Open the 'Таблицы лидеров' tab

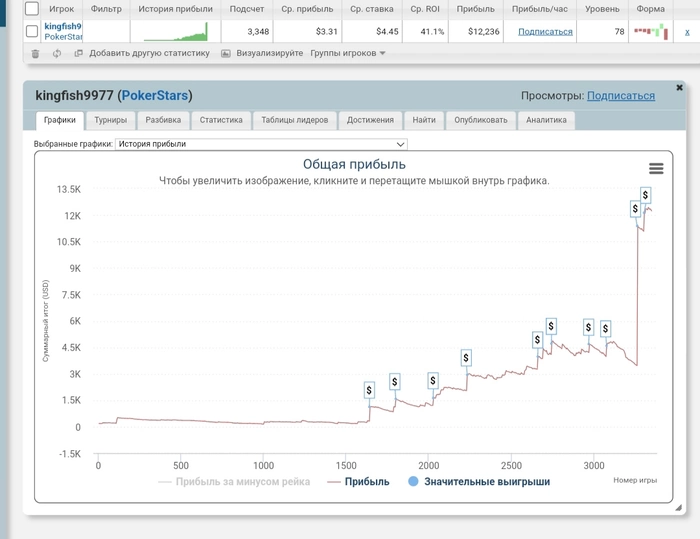pos(295,120)
